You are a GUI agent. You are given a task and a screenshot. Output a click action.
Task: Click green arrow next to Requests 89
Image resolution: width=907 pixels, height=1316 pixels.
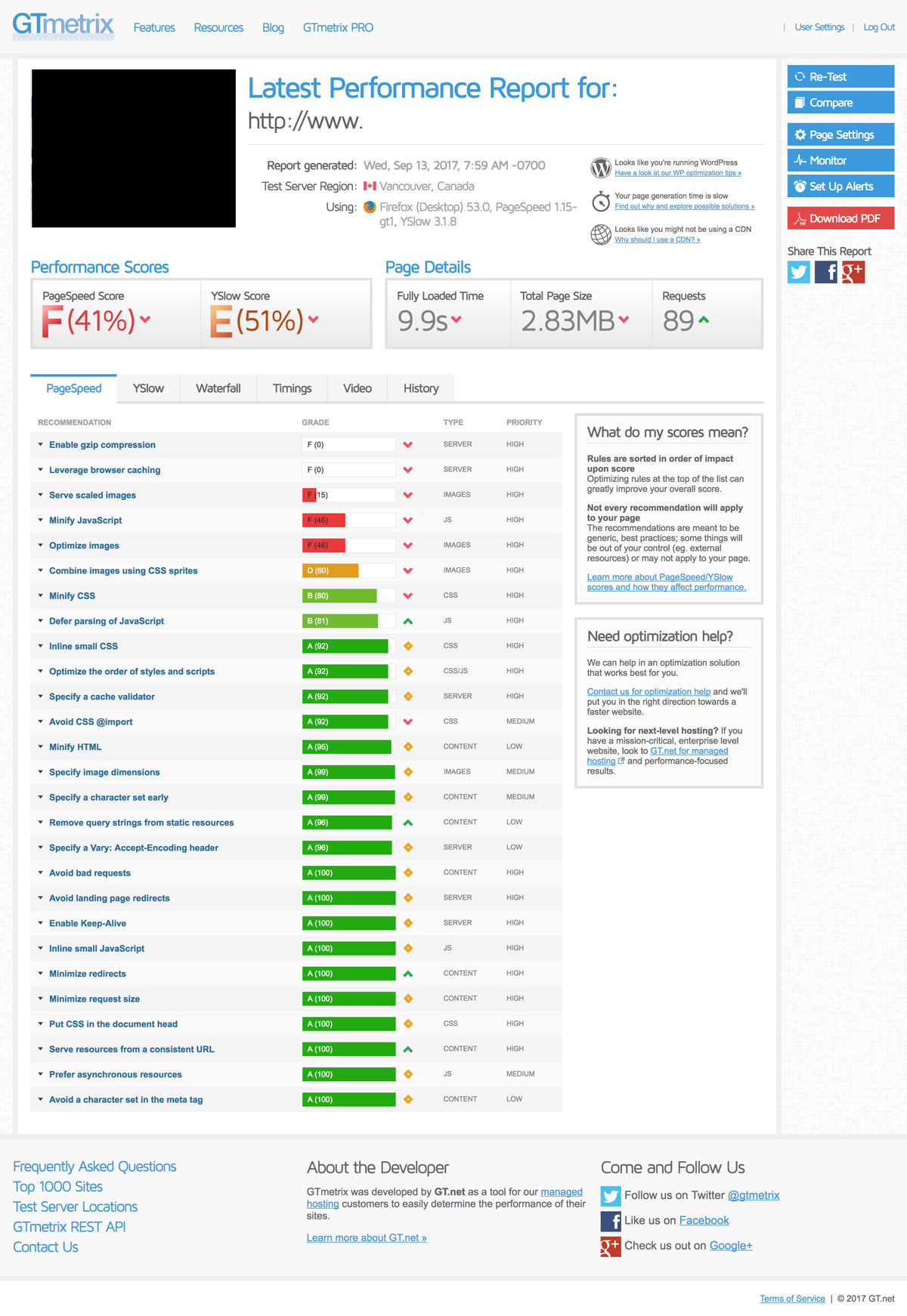[704, 320]
